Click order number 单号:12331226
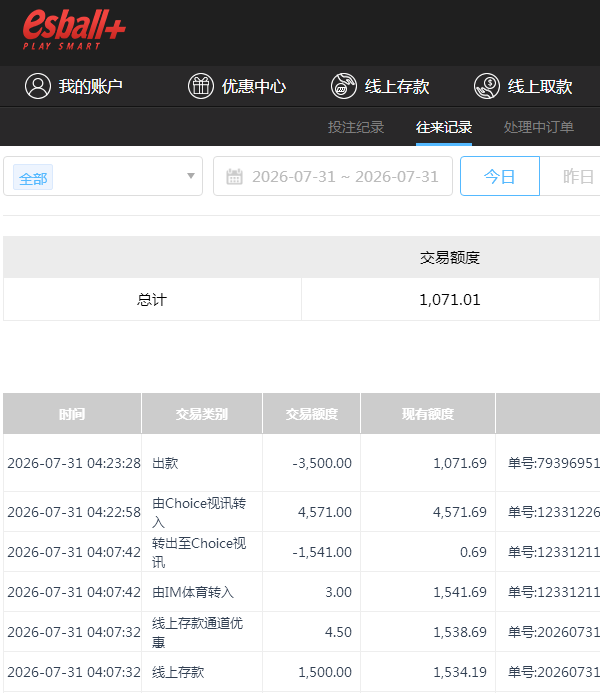The width and height of the screenshot is (600, 693). point(554,512)
